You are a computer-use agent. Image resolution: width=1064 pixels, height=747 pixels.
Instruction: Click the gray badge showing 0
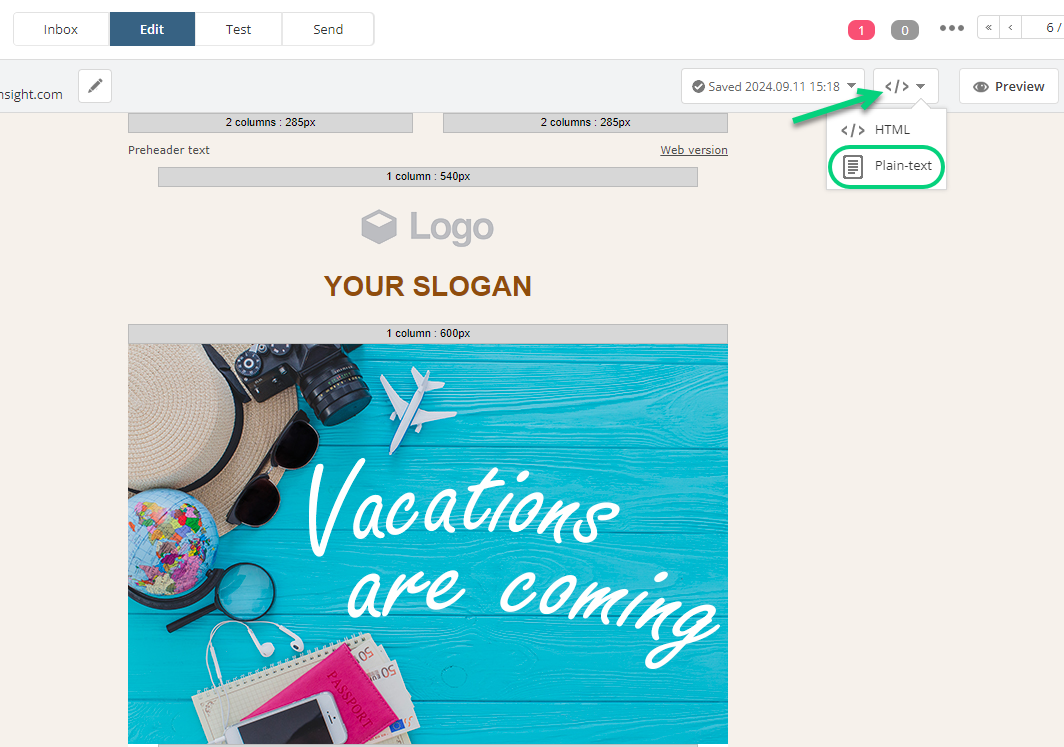click(x=905, y=30)
